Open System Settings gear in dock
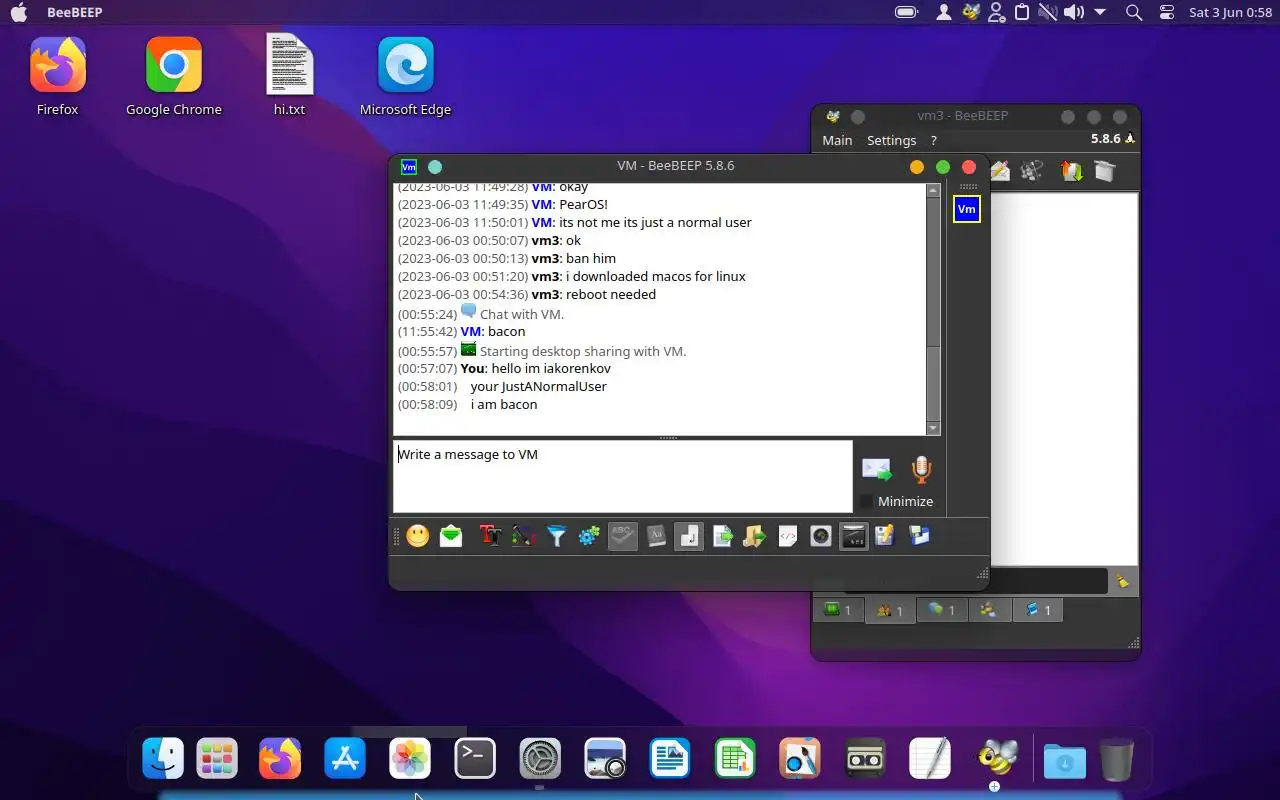The height and width of the screenshot is (800, 1280). click(540, 759)
